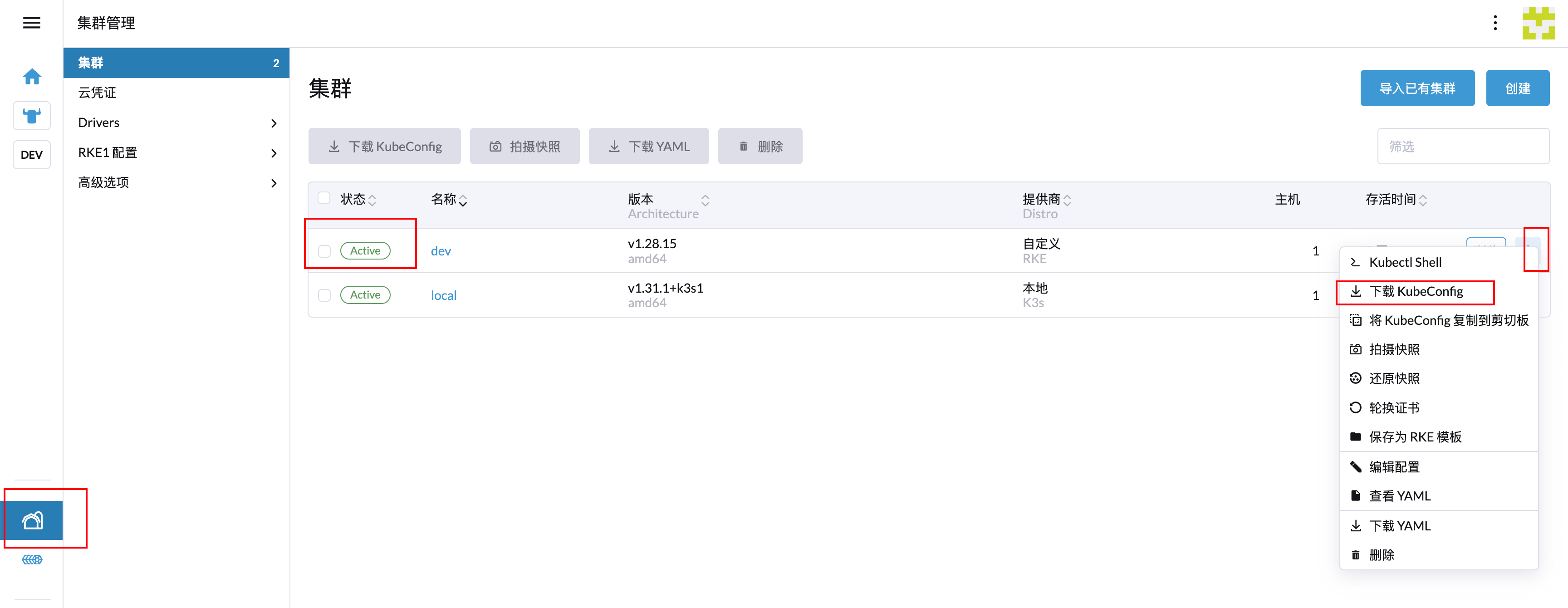The image size is (1568, 608).
Task: Toggle the select-all clusters checkbox
Action: pyautogui.click(x=324, y=198)
